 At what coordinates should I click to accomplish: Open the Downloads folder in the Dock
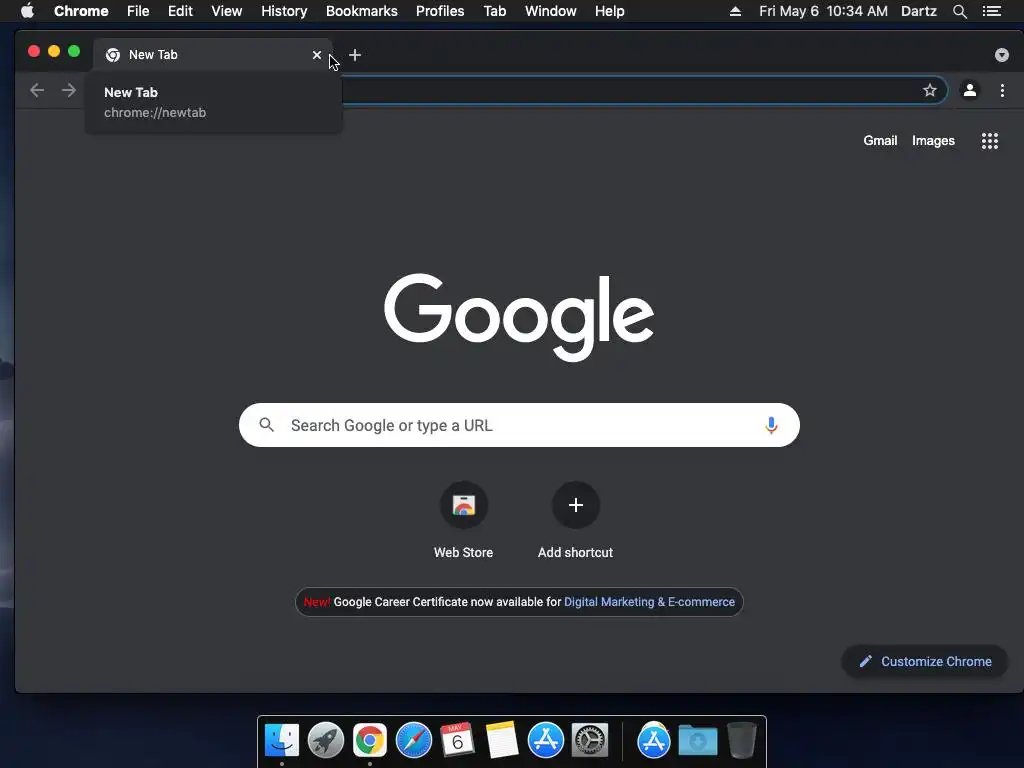pos(697,740)
